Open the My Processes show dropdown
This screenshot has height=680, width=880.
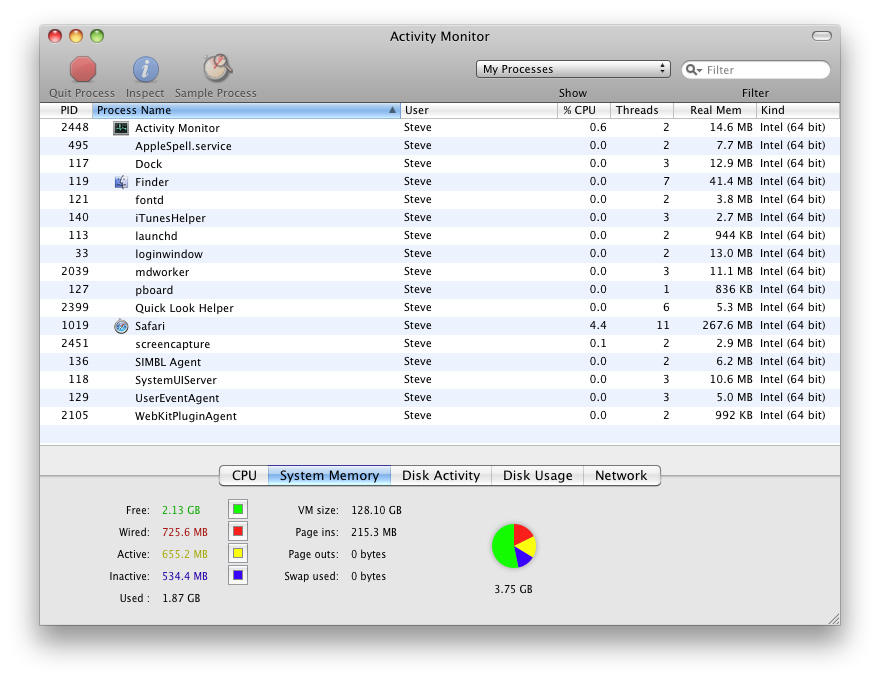(x=573, y=69)
